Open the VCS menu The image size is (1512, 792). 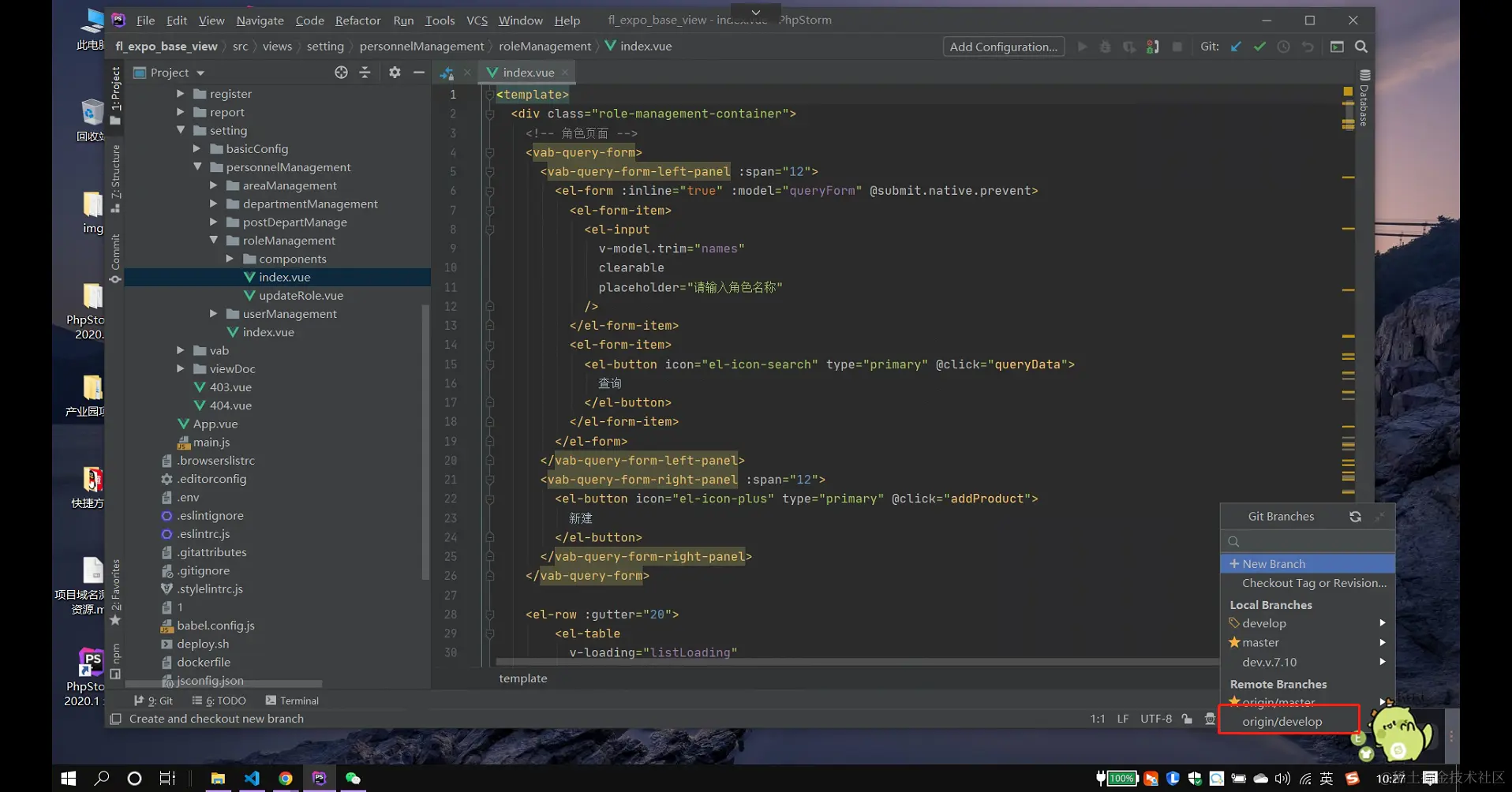477,21
